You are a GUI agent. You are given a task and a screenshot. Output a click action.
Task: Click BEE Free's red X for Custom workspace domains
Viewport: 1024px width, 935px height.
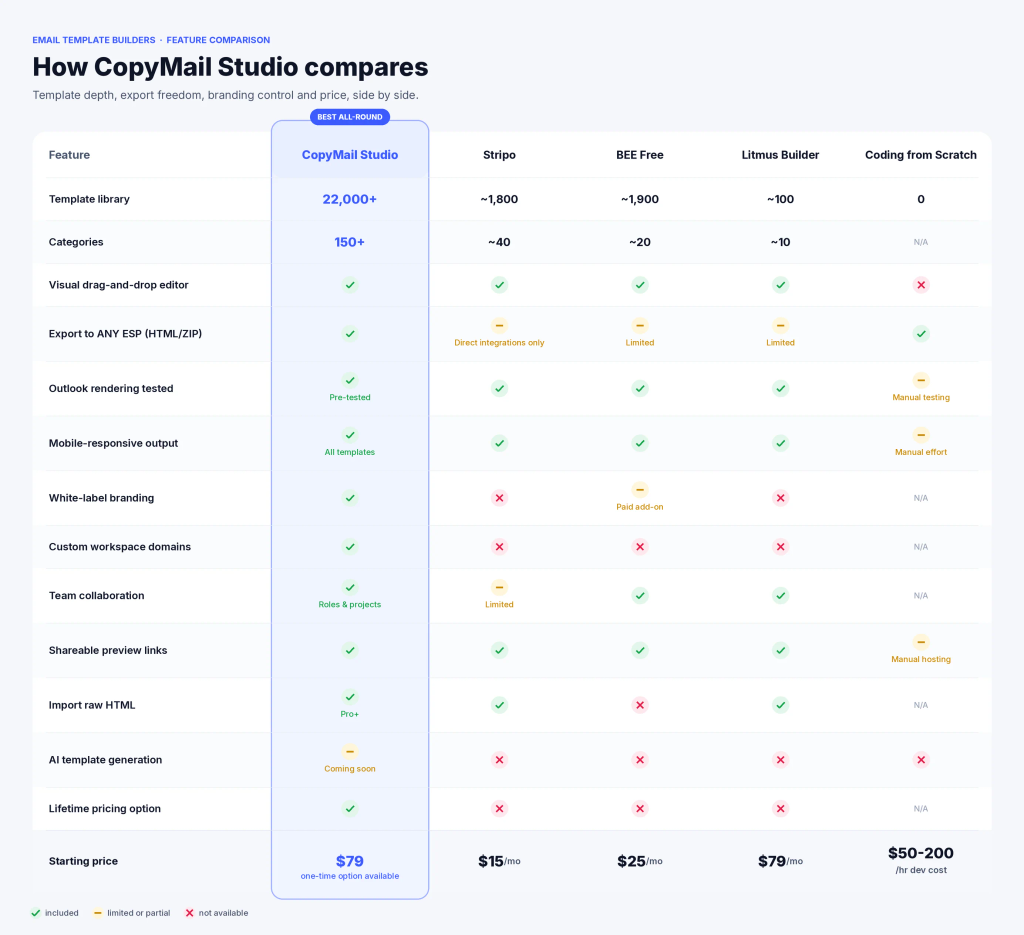point(640,547)
